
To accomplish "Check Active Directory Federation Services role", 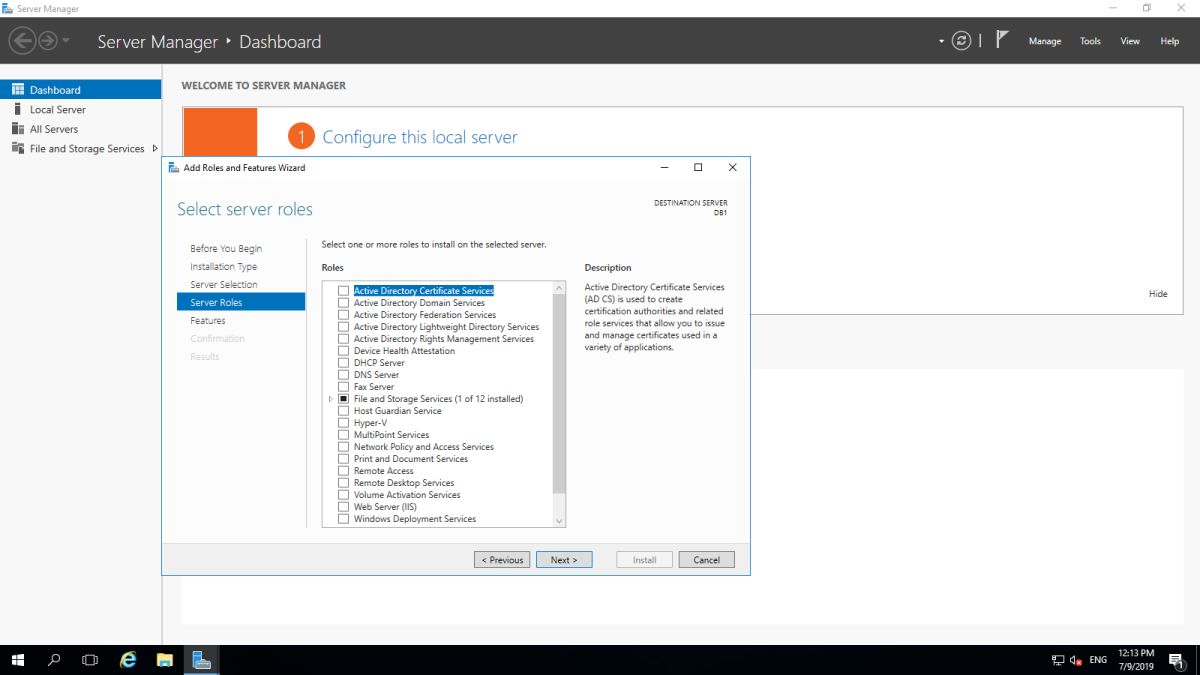I will coord(344,315).
